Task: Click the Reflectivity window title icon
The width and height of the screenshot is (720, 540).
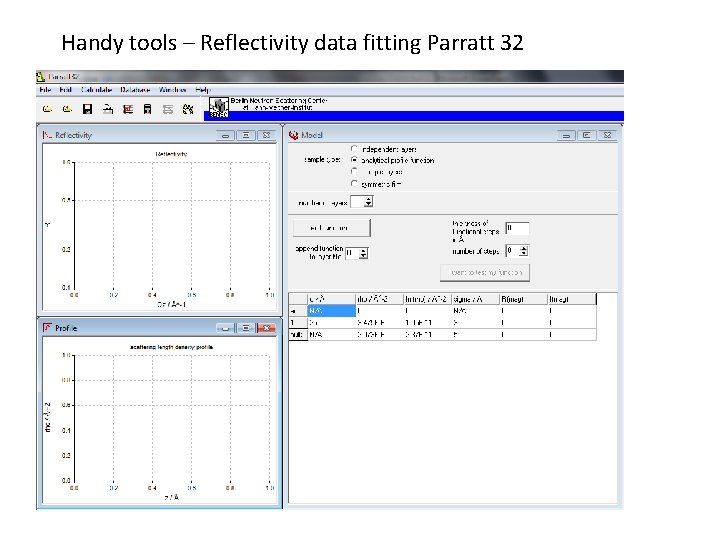Action: [47, 135]
